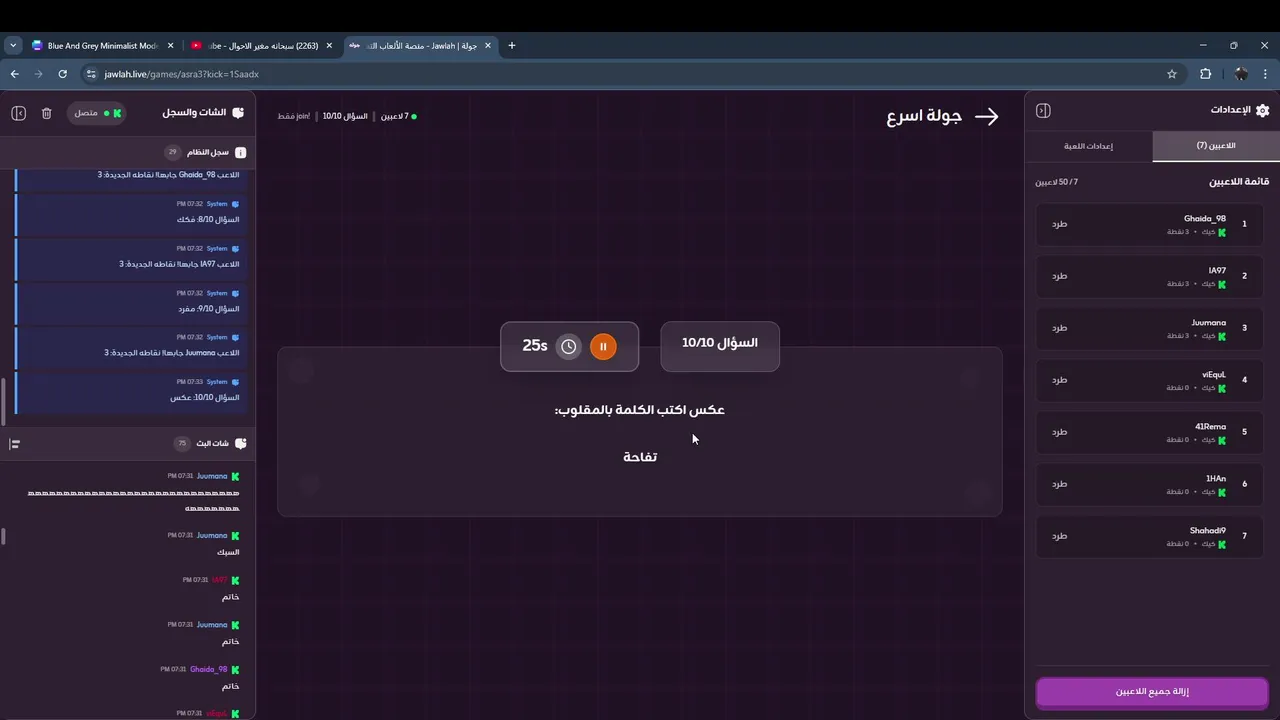View site information icon in address bar
This screenshot has width=1280, height=720.
tap(92, 74)
